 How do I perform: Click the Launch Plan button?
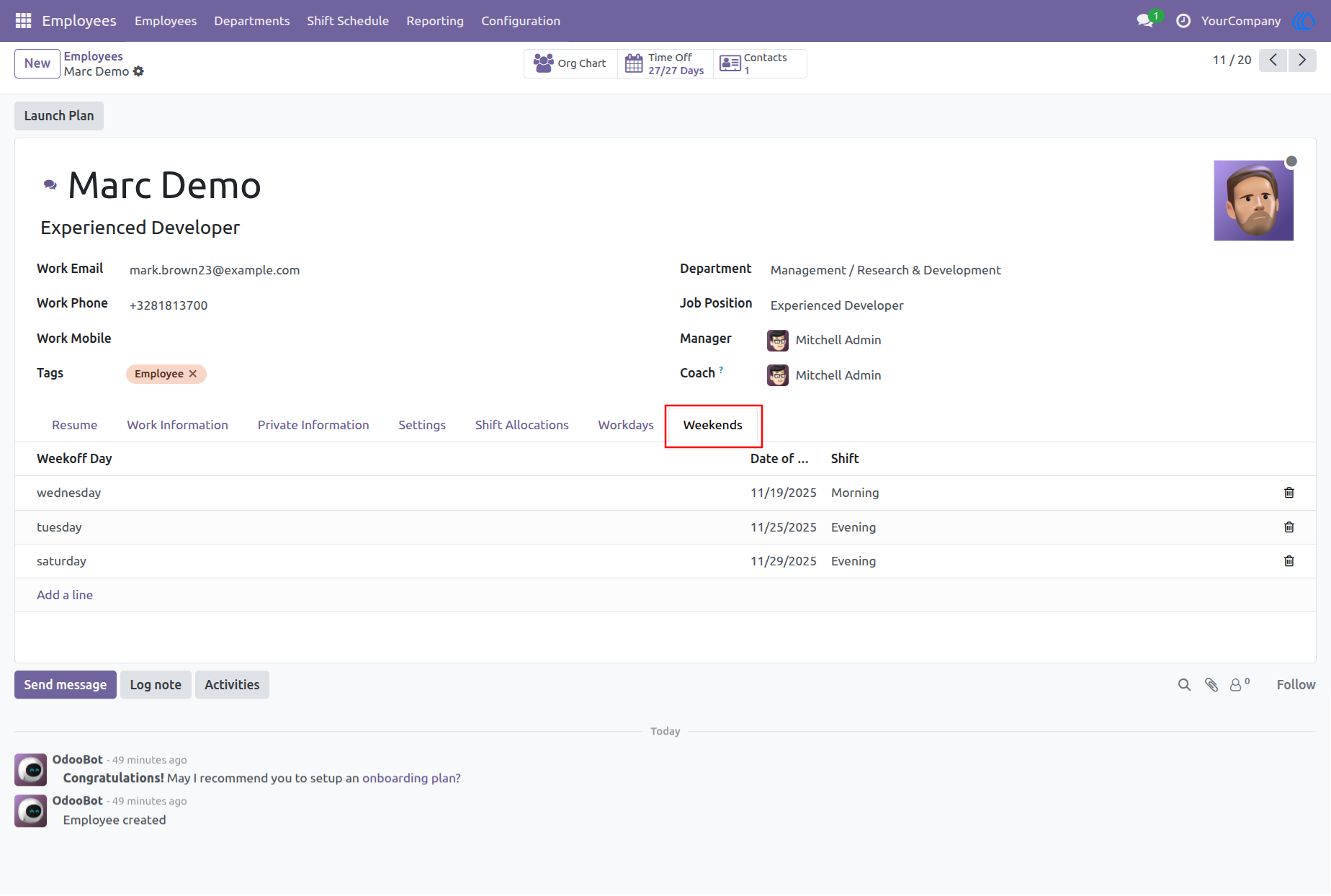(x=59, y=116)
